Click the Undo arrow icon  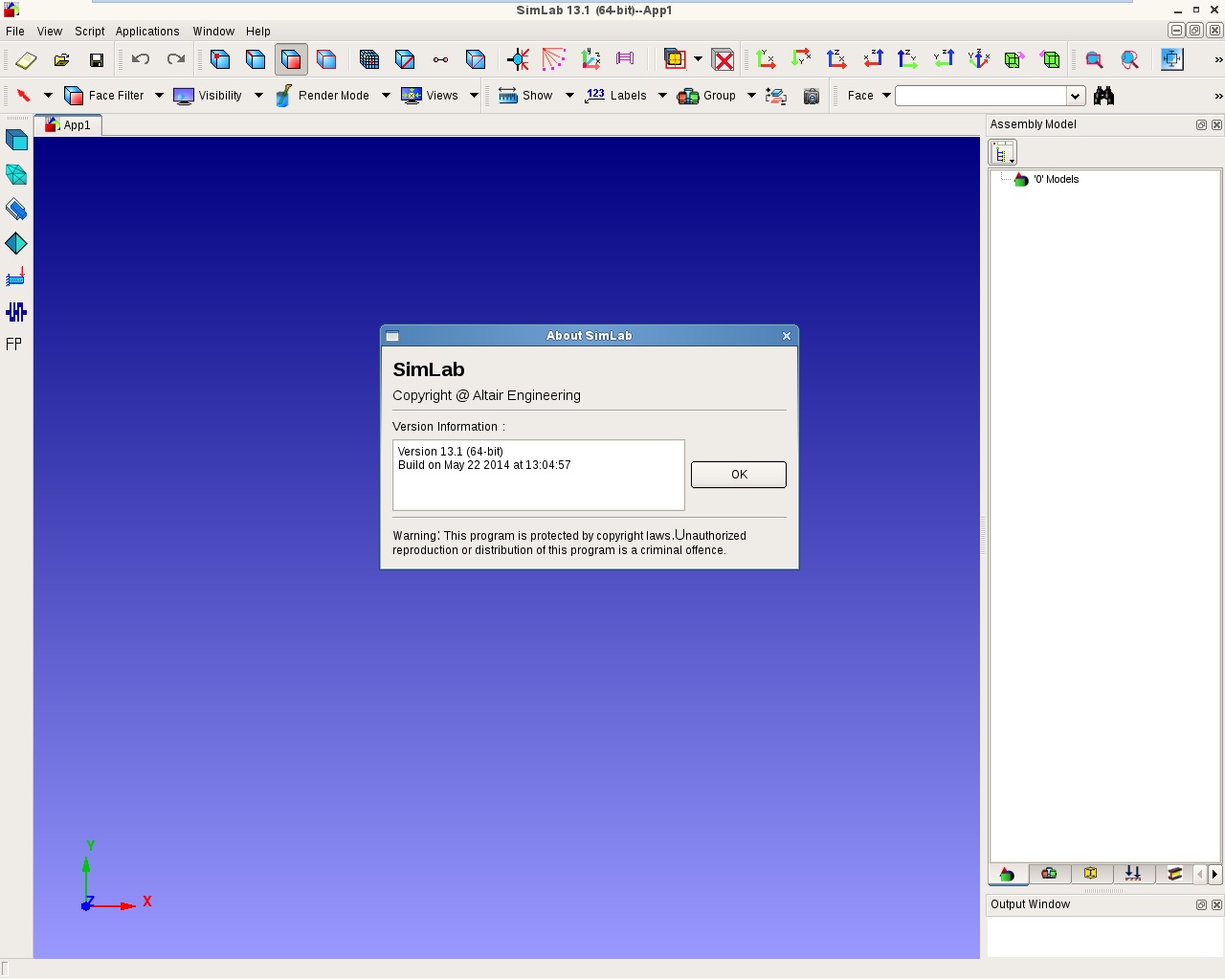(x=141, y=59)
